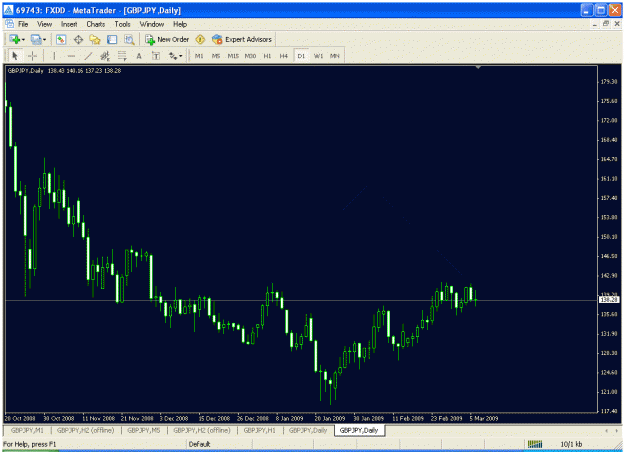
Task: Click the Arrows objects icon
Action: pos(173,56)
